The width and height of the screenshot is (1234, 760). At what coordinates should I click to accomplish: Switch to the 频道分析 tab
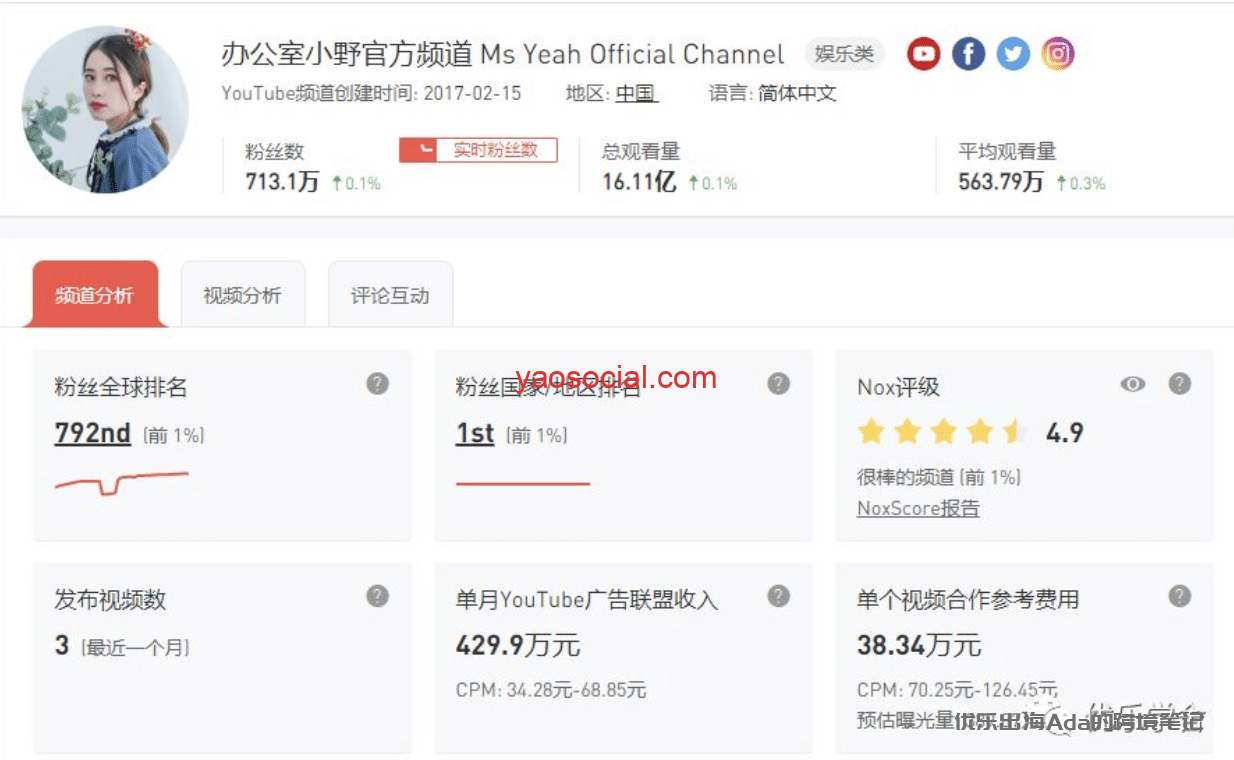[x=95, y=295]
